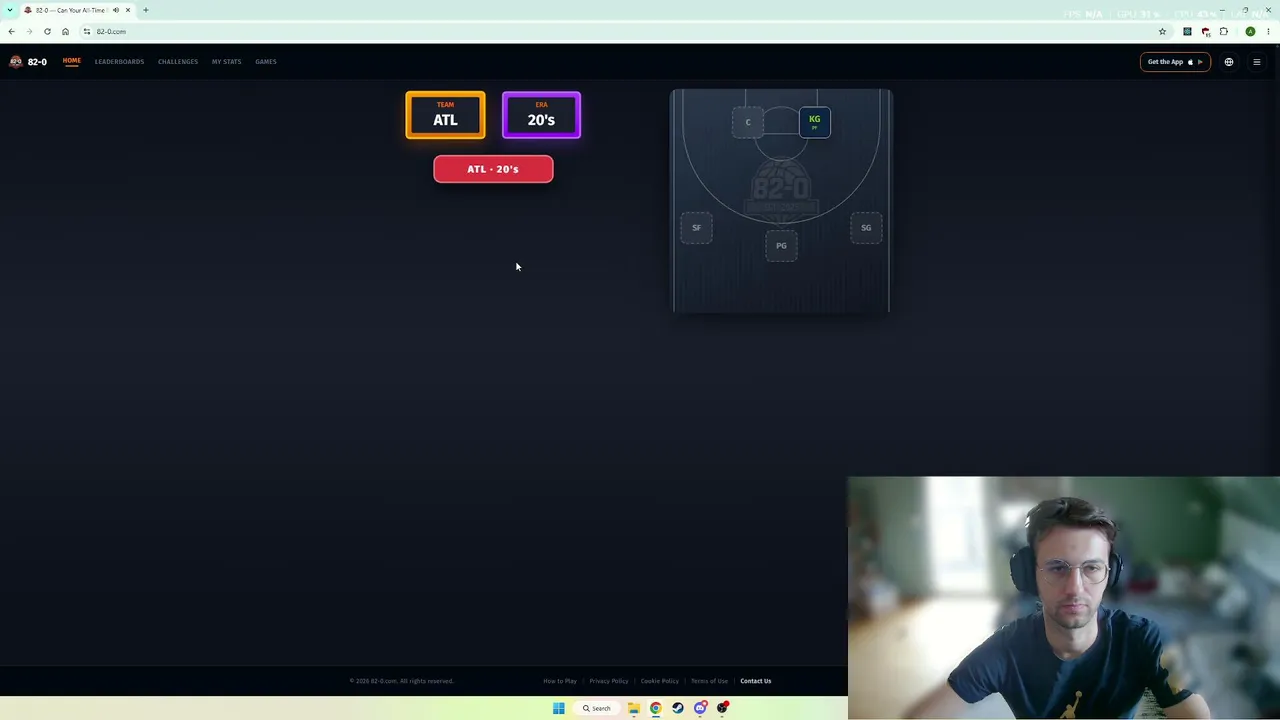Open OBS icon on taskbar
Viewport: 1280px width, 720px height.
(722, 708)
